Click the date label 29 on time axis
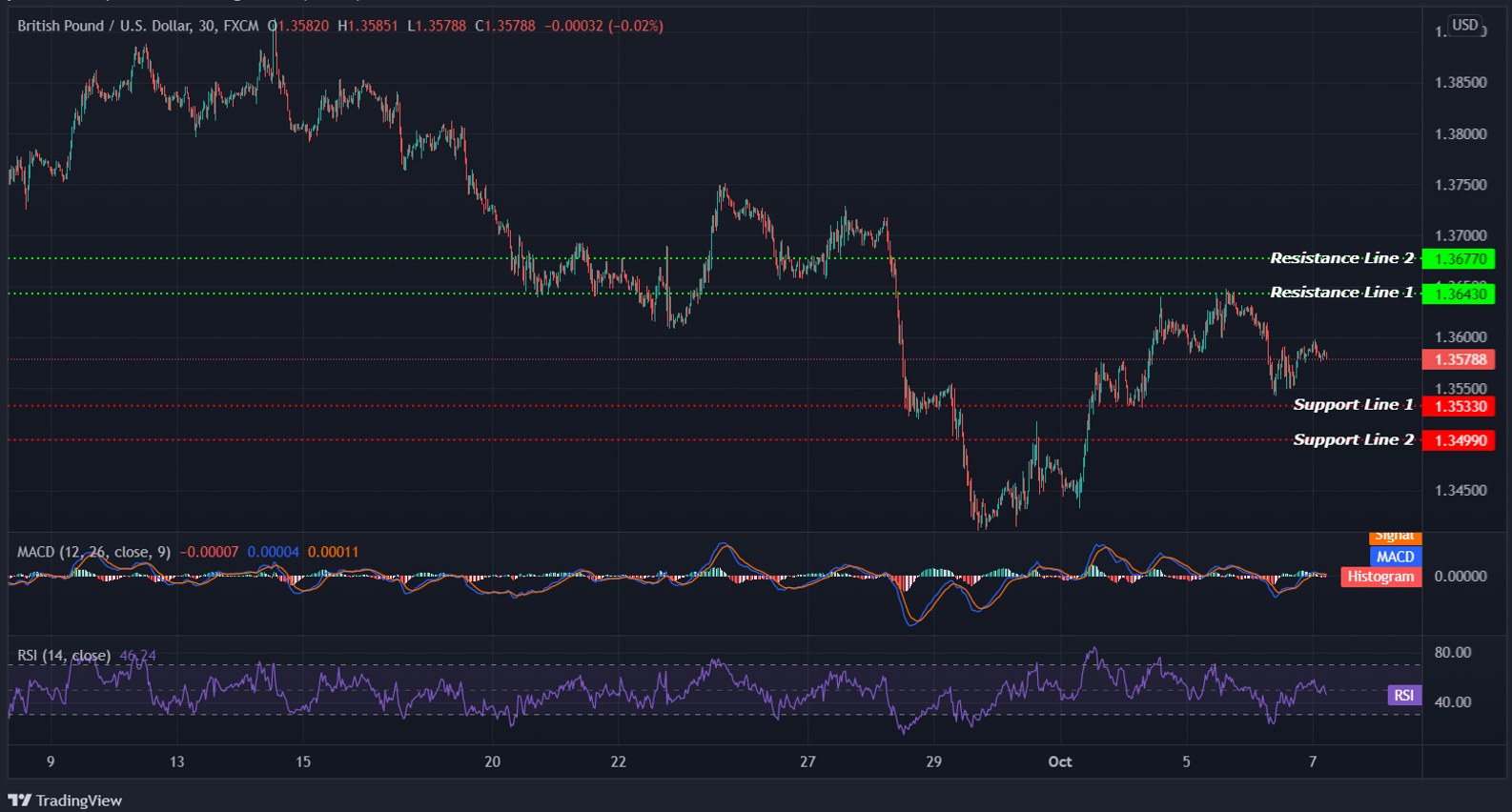 (934, 761)
